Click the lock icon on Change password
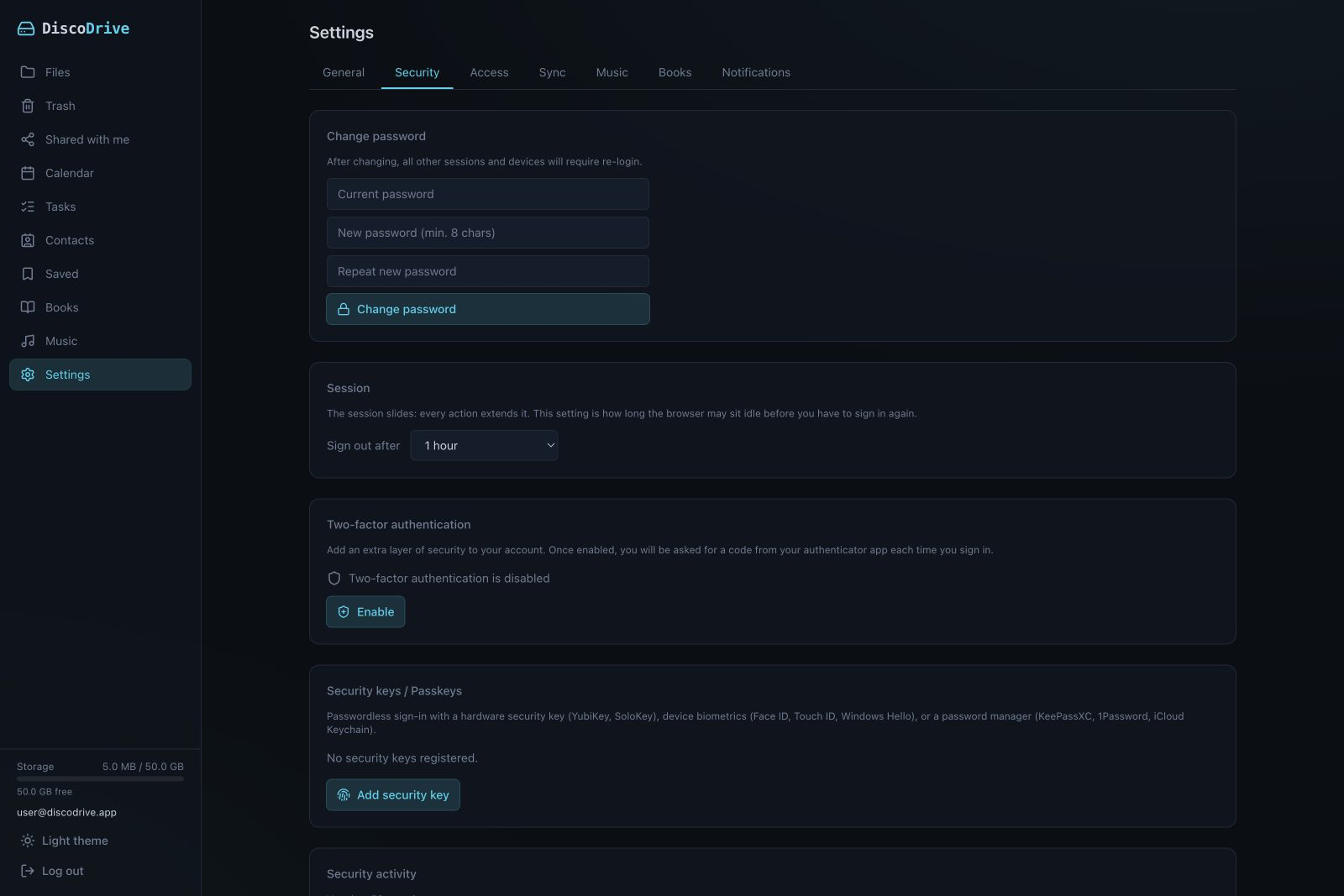 (344, 309)
